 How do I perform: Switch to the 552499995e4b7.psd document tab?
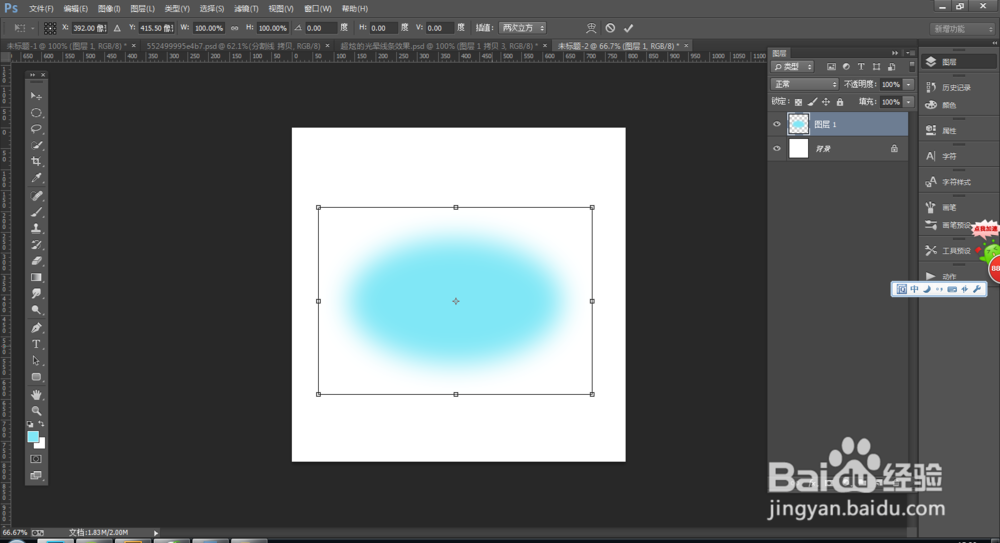coord(233,46)
